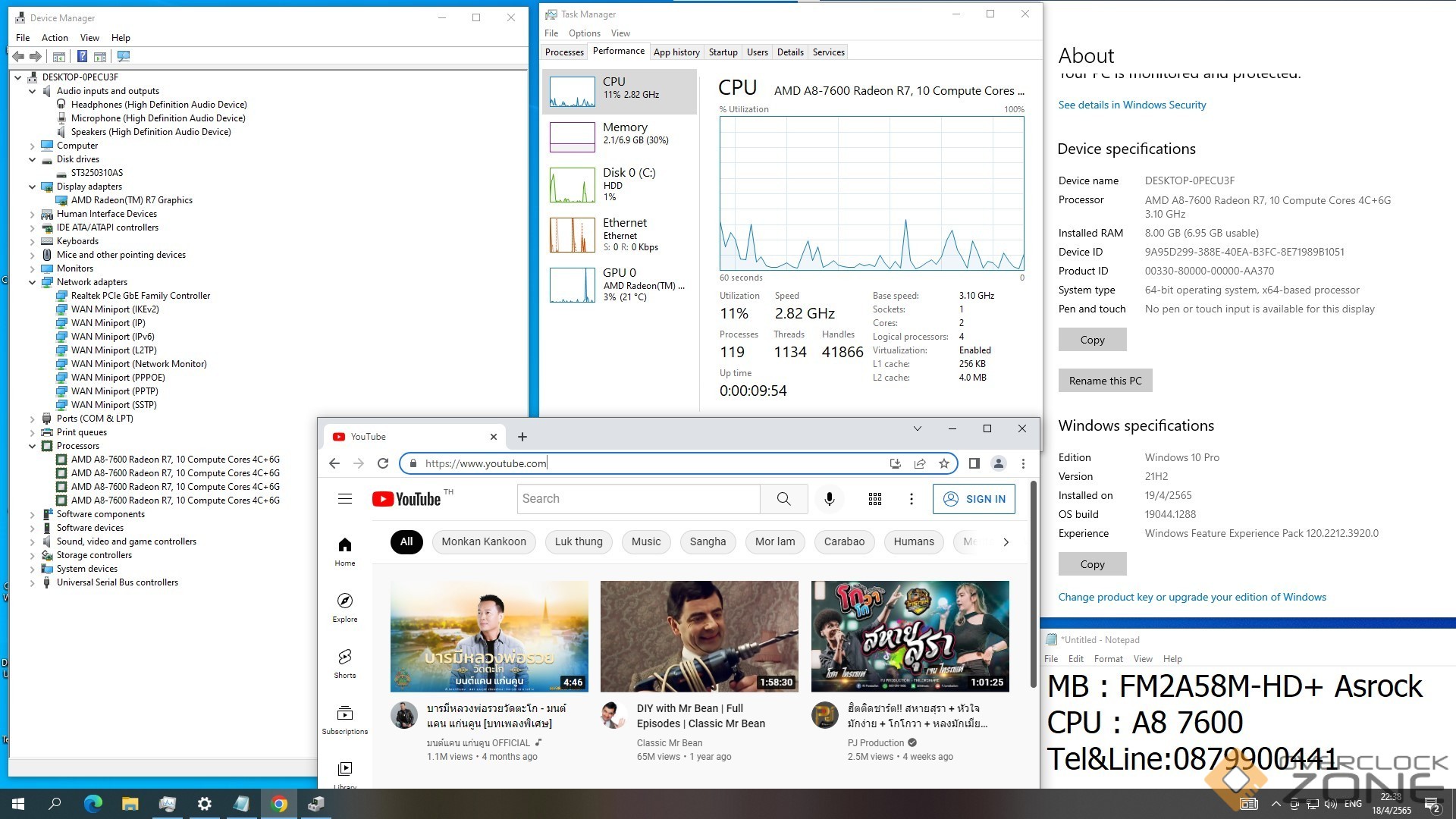This screenshot has height=819, width=1456.
Task: Open Chrome's side panel
Action: point(974,463)
